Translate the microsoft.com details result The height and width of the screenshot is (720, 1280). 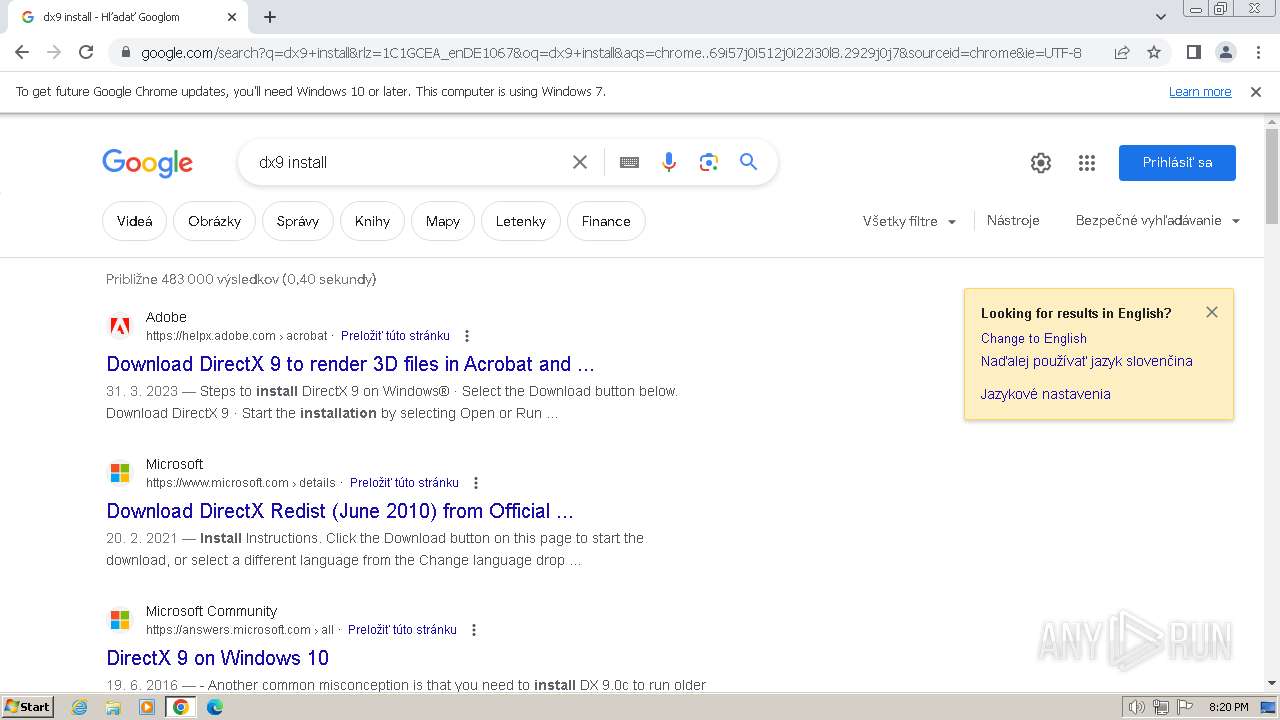point(404,483)
